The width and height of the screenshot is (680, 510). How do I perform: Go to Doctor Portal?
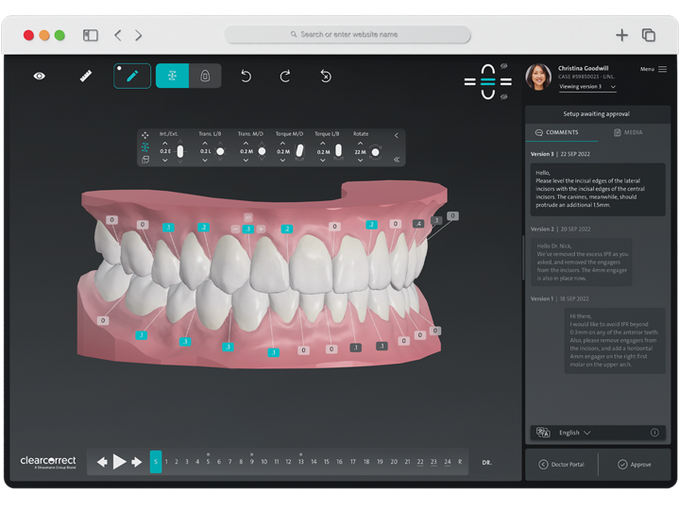[561, 464]
